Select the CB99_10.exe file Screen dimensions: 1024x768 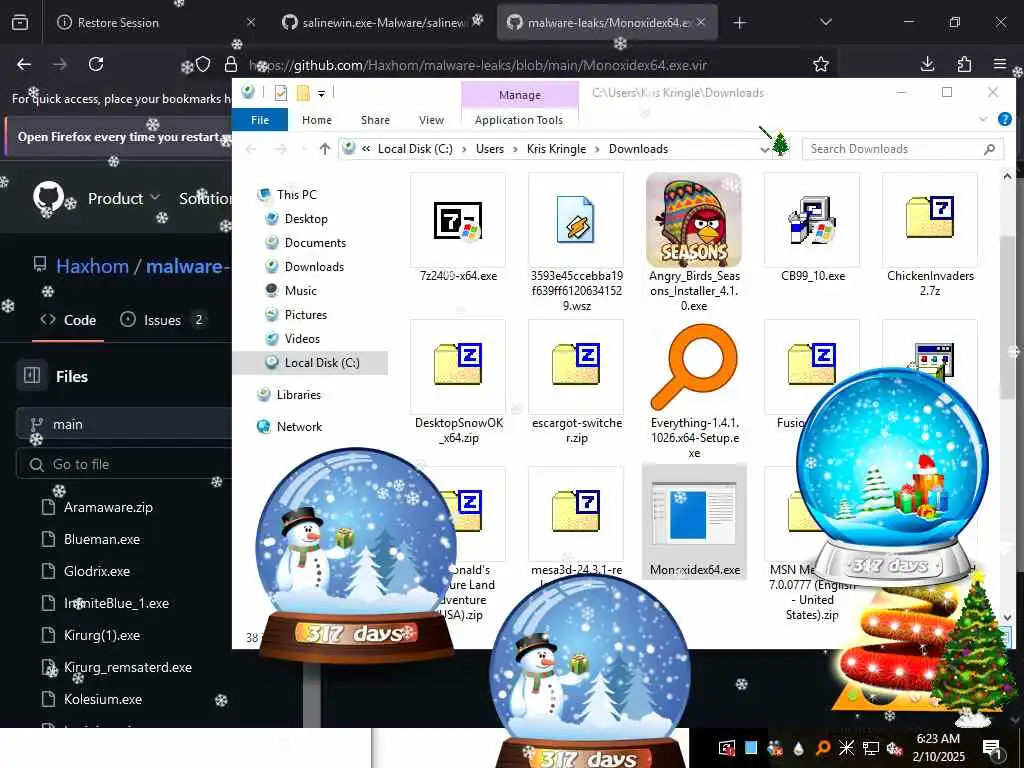click(812, 229)
